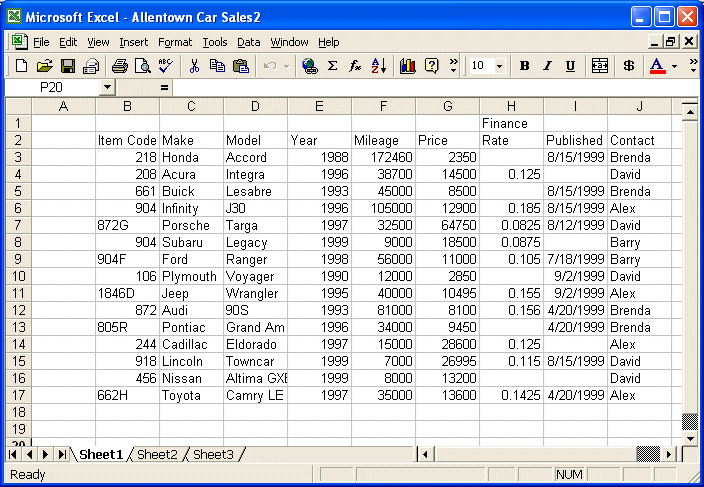The image size is (704, 487).
Task: Click the horizontal scrollbar right arrow
Action: click(x=669, y=454)
